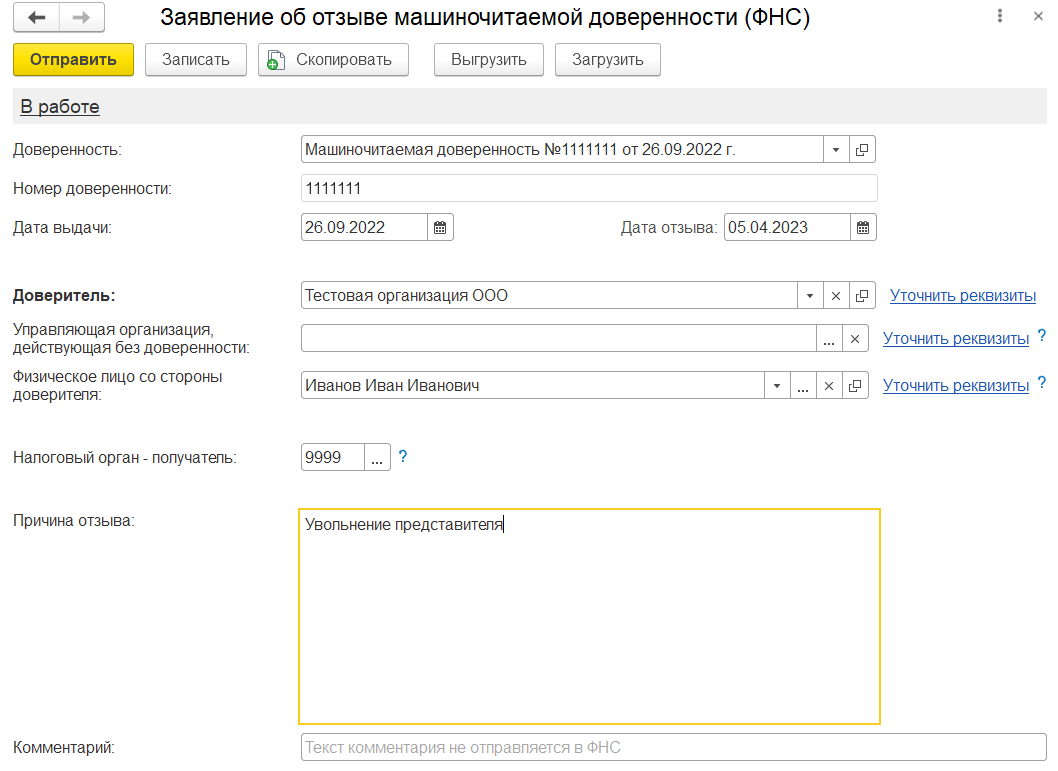Clear the Физическое лицо field
The height and width of the screenshot is (771, 1058).
(x=829, y=385)
